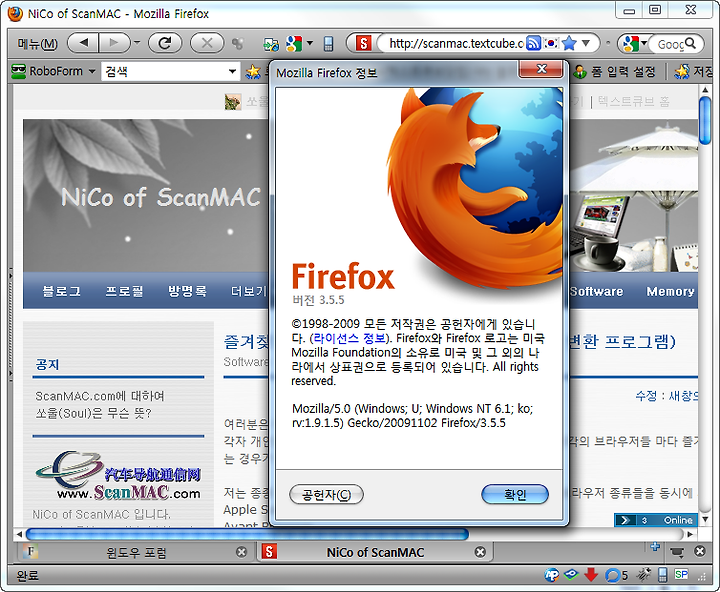Click the Firebug beetle status icon
Image resolution: width=720 pixels, height=592 pixels.
coord(643,575)
